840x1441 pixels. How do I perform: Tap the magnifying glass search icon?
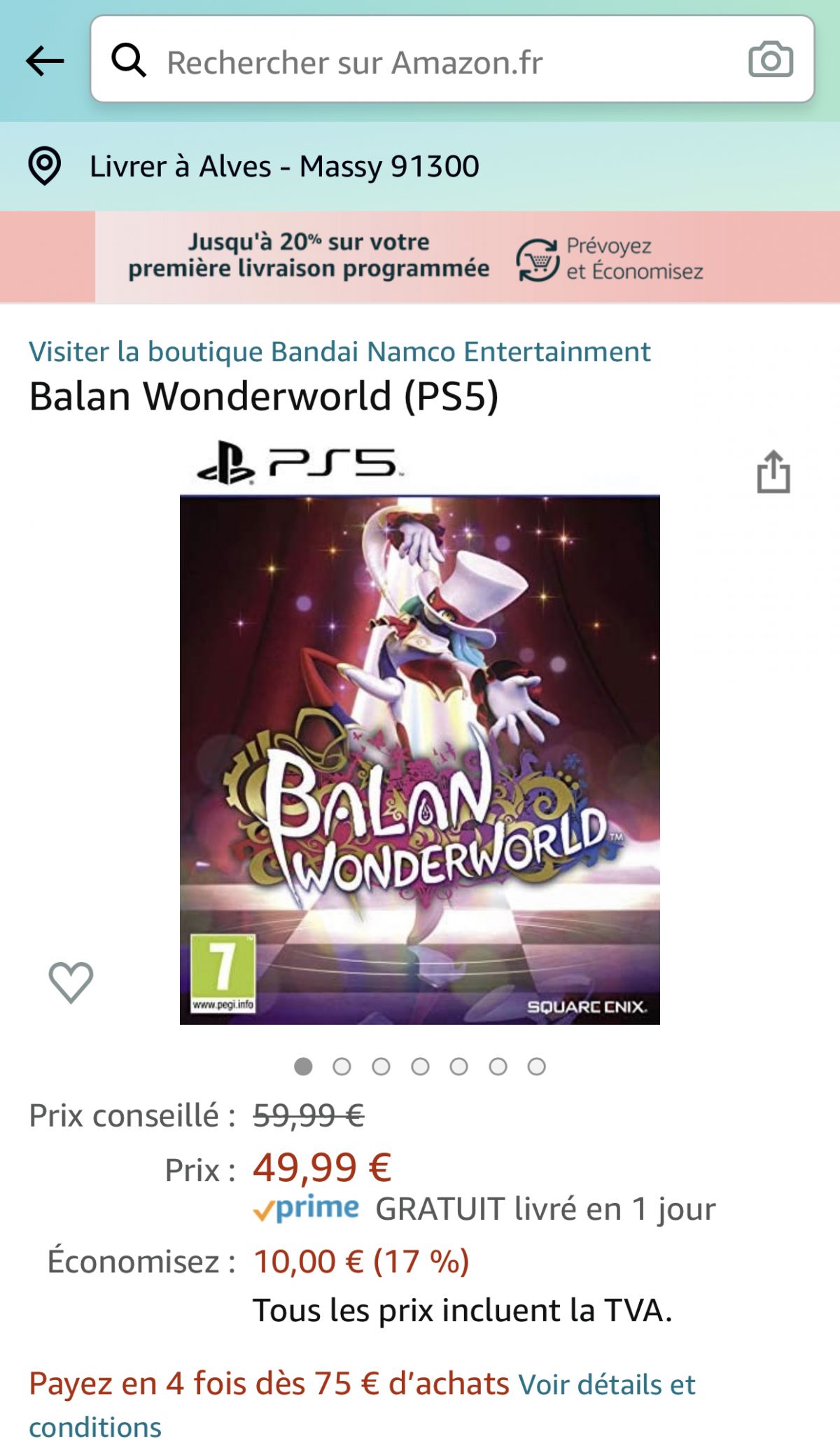[x=129, y=60]
